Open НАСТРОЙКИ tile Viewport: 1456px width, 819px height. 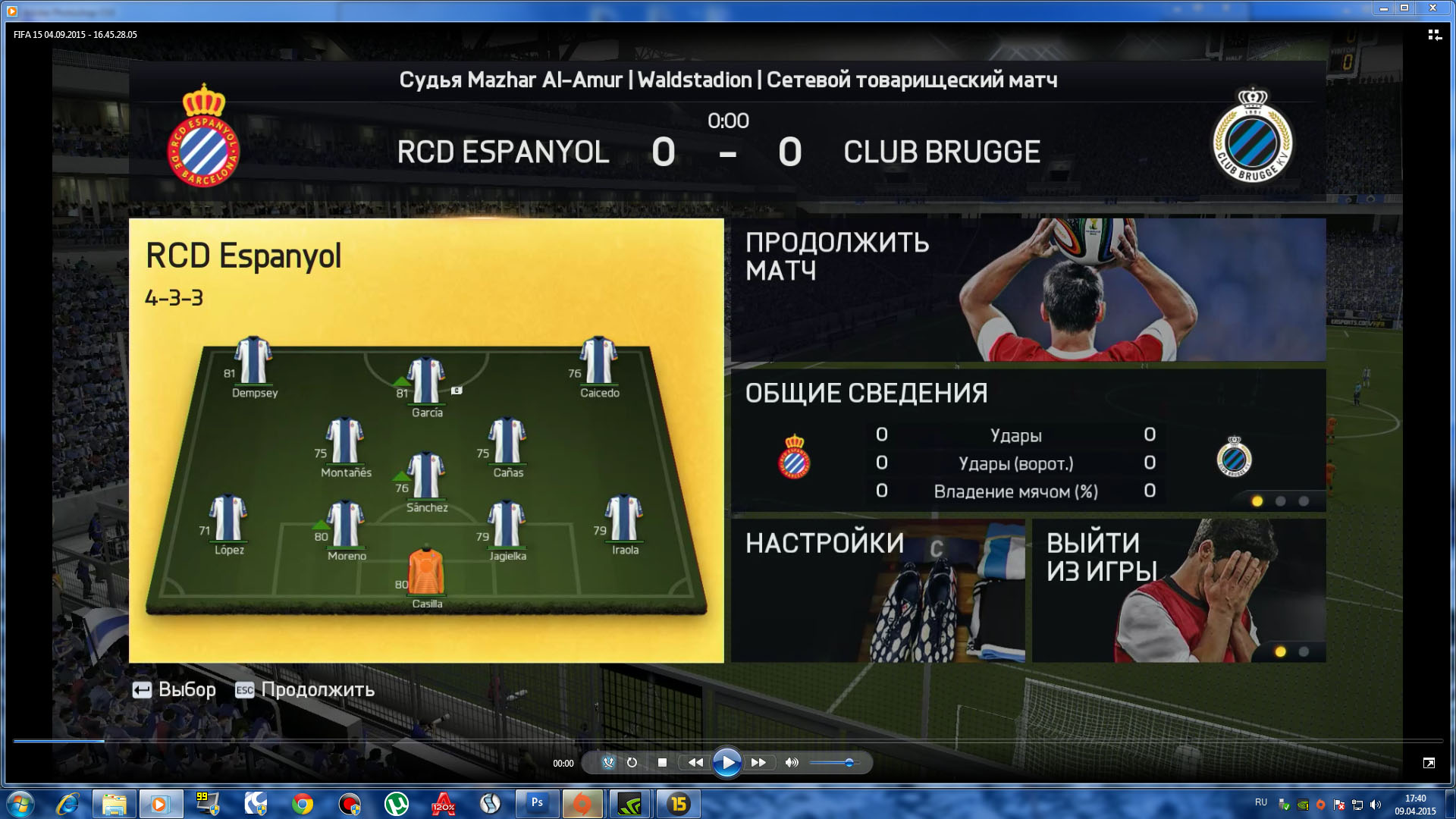[x=877, y=591]
